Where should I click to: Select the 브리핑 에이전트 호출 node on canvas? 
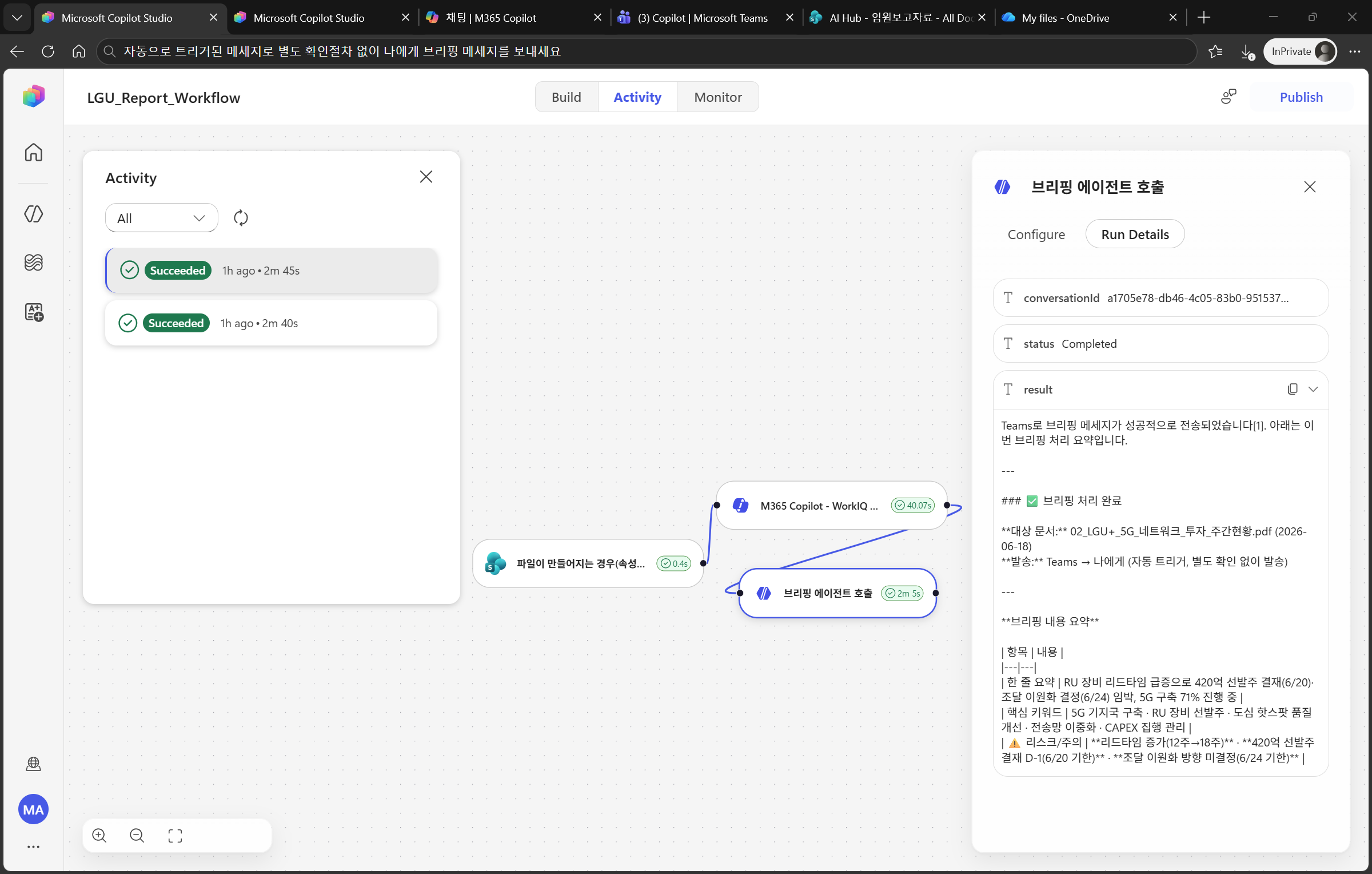pyautogui.click(x=837, y=593)
